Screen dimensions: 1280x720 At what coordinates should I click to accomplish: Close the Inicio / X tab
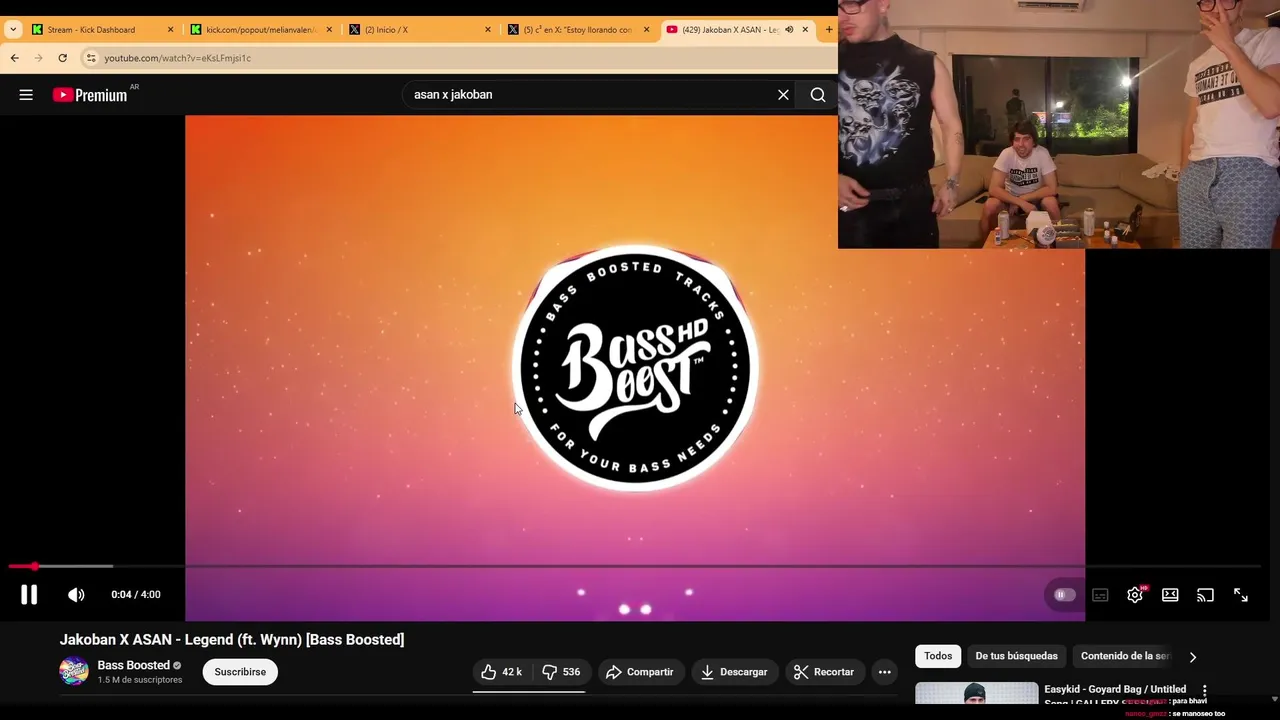pyautogui.click(x=488, y=30)
